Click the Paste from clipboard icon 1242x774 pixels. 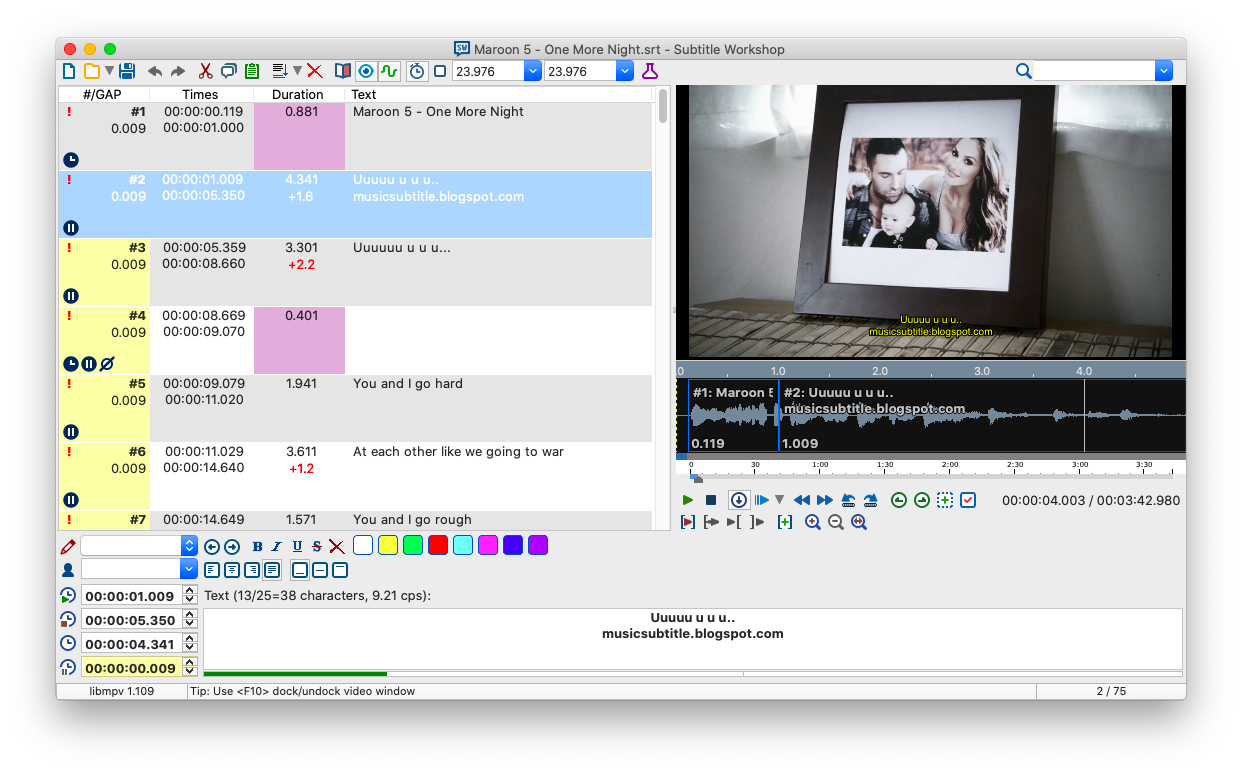251,71
